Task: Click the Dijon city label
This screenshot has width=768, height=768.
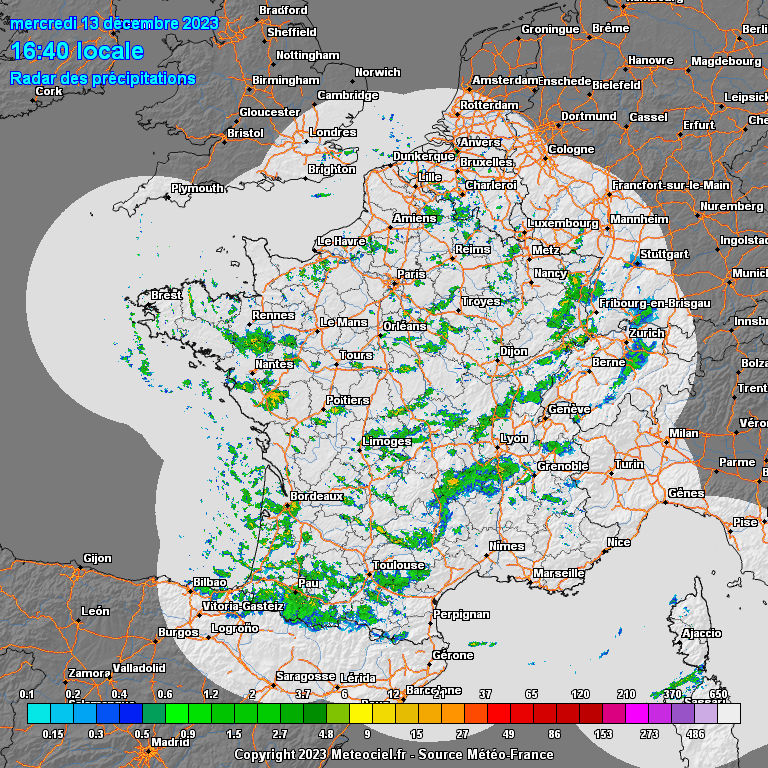Action: pos(513,352)
